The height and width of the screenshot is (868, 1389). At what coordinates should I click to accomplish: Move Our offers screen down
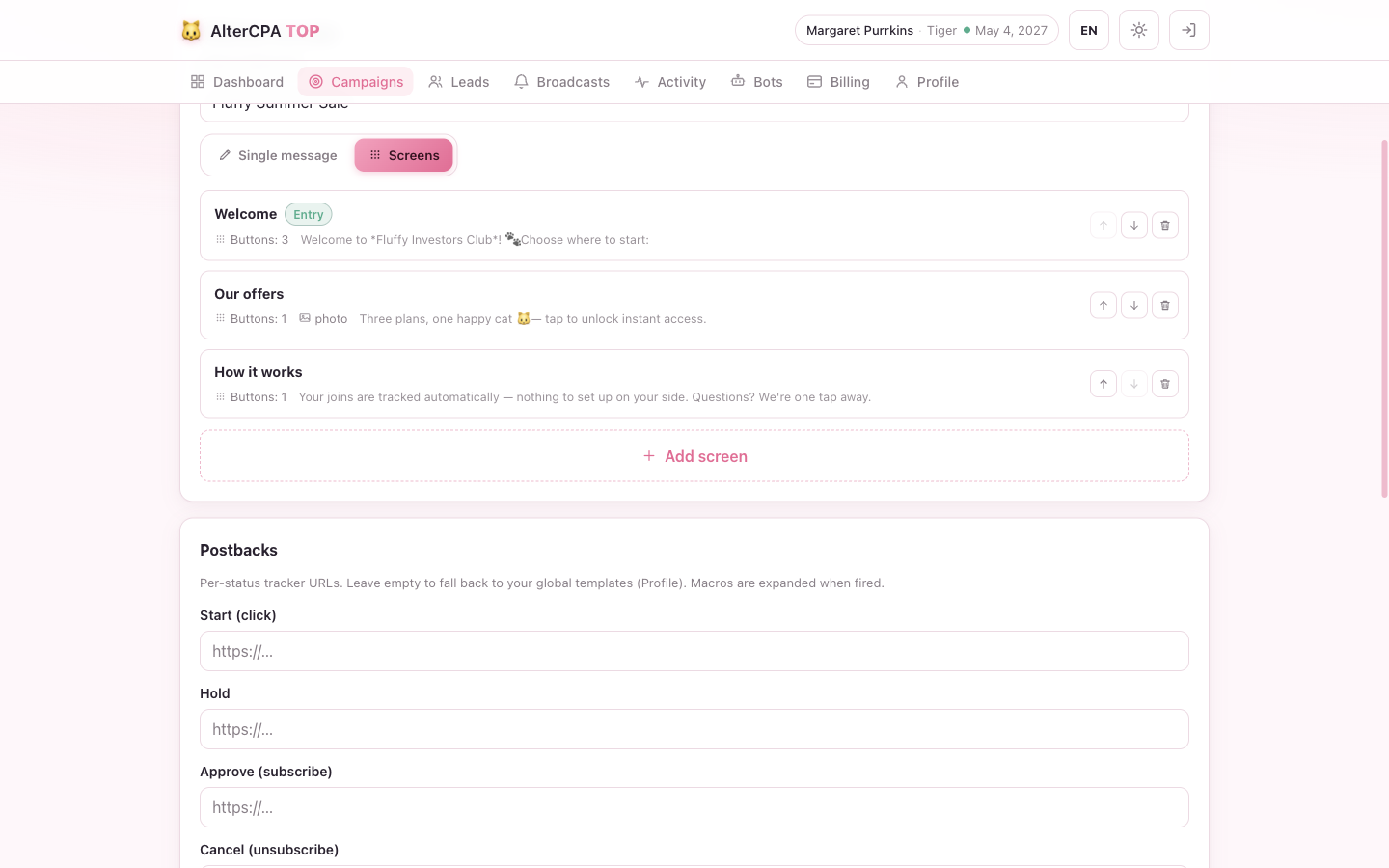coord(1134,306)
